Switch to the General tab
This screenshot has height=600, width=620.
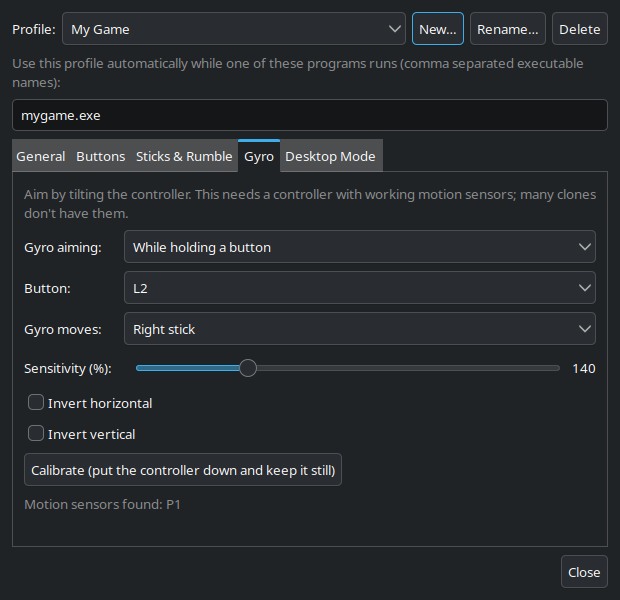click(41, 156)
